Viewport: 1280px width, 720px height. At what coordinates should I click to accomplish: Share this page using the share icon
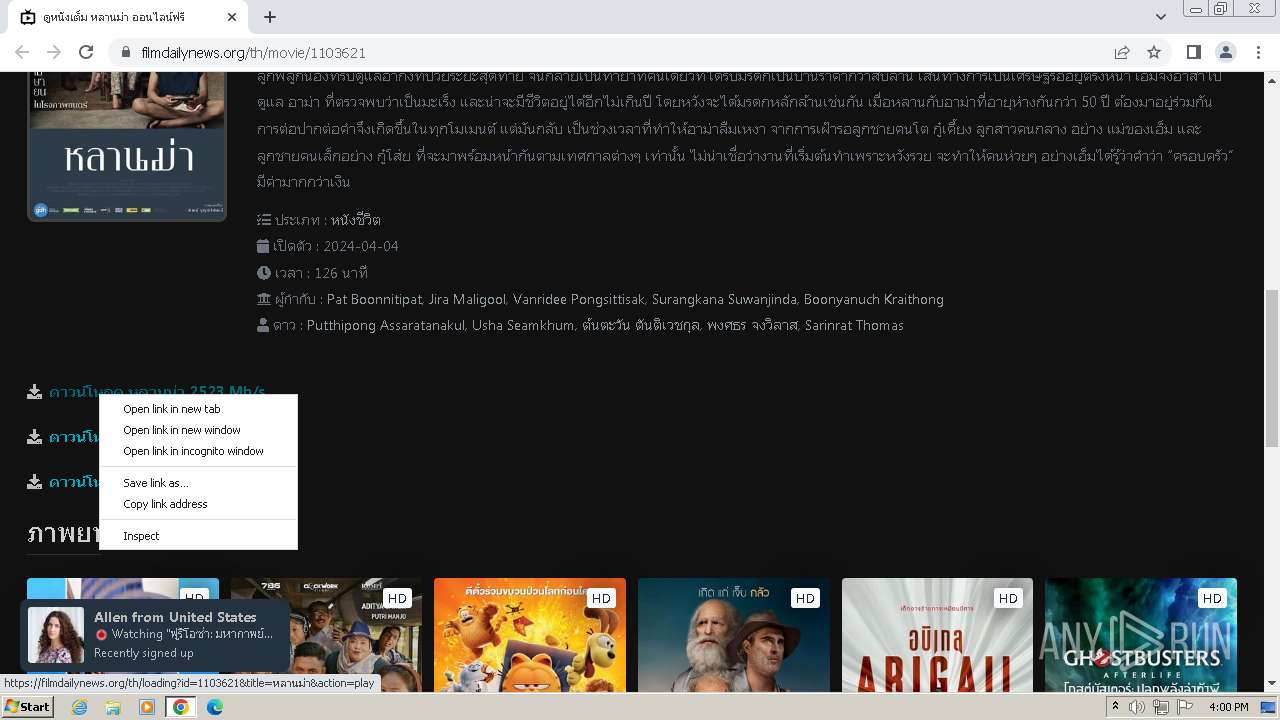[x=1122, y=52]
